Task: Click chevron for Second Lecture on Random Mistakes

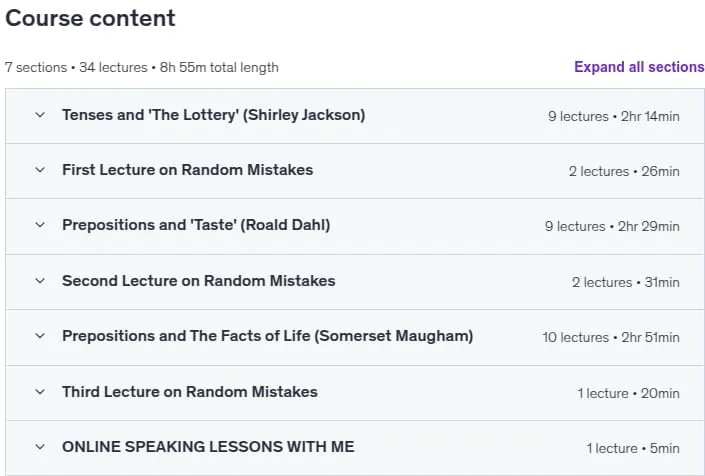Action: click(x=40, y=281)
